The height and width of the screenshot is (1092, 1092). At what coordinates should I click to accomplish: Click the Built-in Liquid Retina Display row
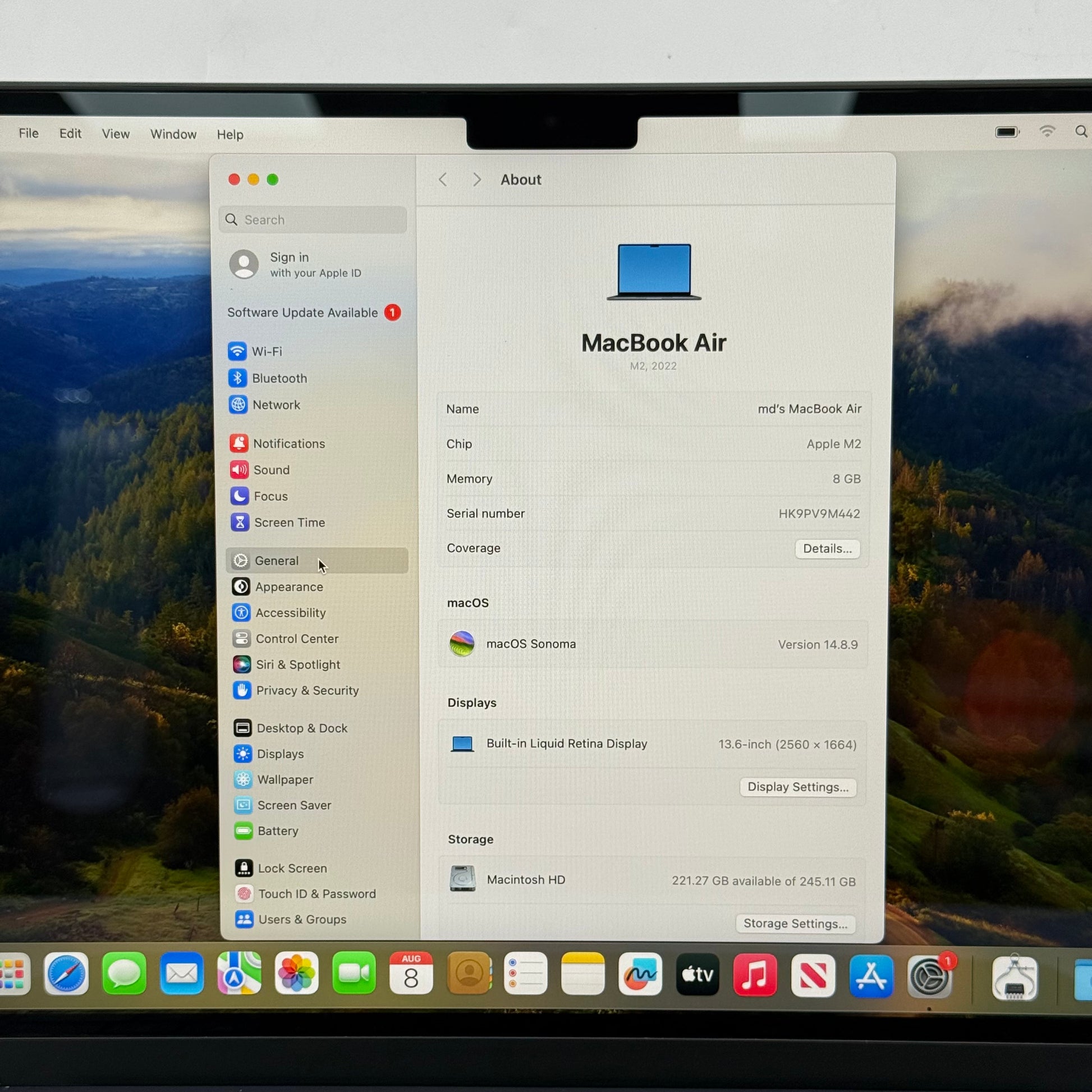point(653,745)
